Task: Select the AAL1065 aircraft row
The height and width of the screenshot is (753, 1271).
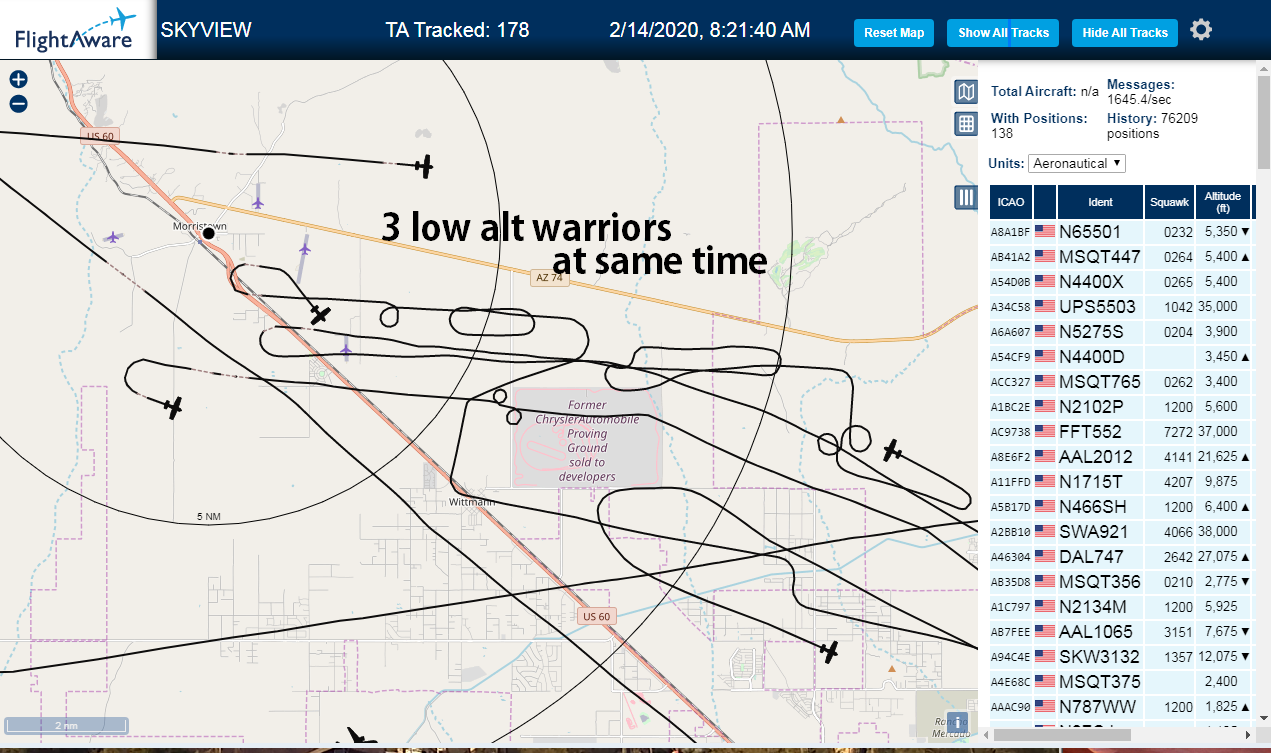Action: tap(1120, 631)
